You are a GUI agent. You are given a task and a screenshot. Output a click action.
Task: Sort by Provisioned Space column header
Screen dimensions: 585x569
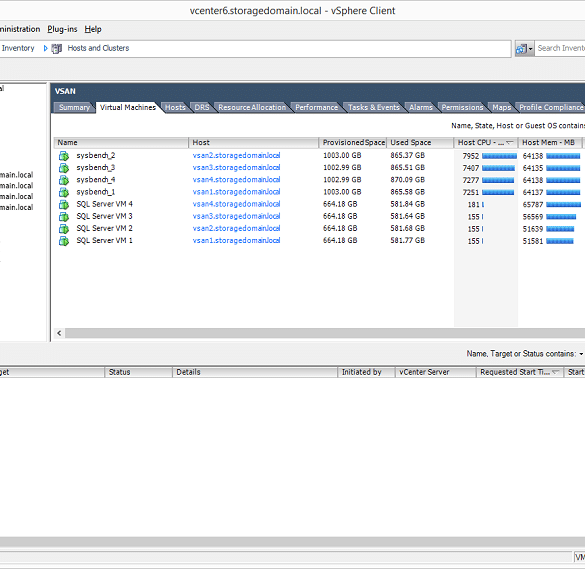click(x=353, y=143)
